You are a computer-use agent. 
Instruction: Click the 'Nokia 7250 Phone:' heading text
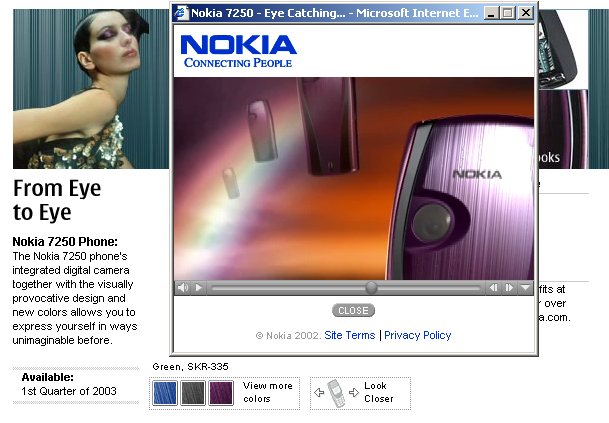coord(65,242)
